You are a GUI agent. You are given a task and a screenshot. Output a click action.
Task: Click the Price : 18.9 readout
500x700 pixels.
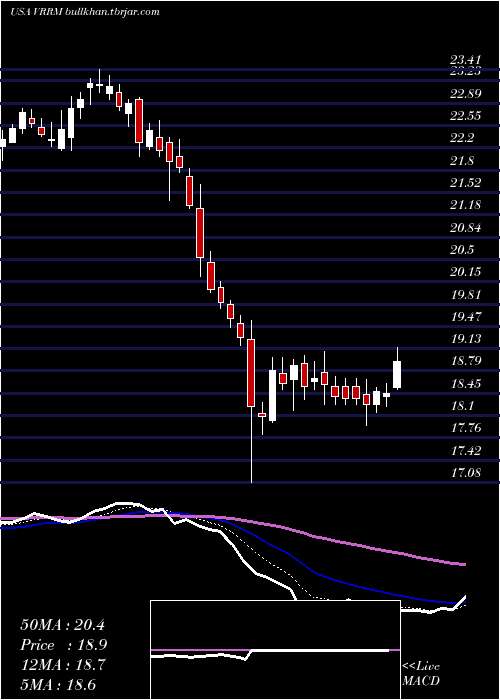pyautogui.click(x=63, y=645)
